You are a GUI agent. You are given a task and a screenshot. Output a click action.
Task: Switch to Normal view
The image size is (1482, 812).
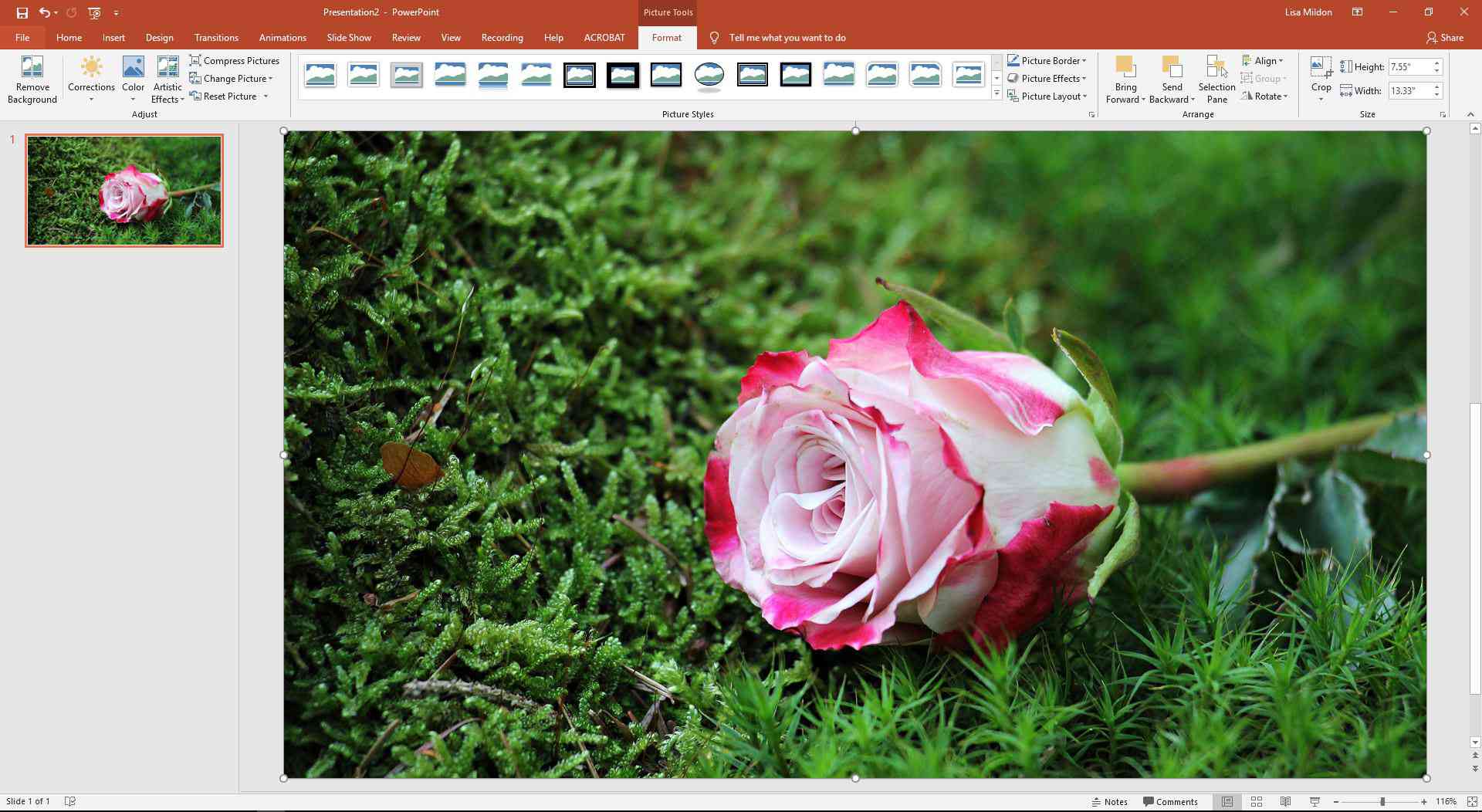(x=1227, y=801)
